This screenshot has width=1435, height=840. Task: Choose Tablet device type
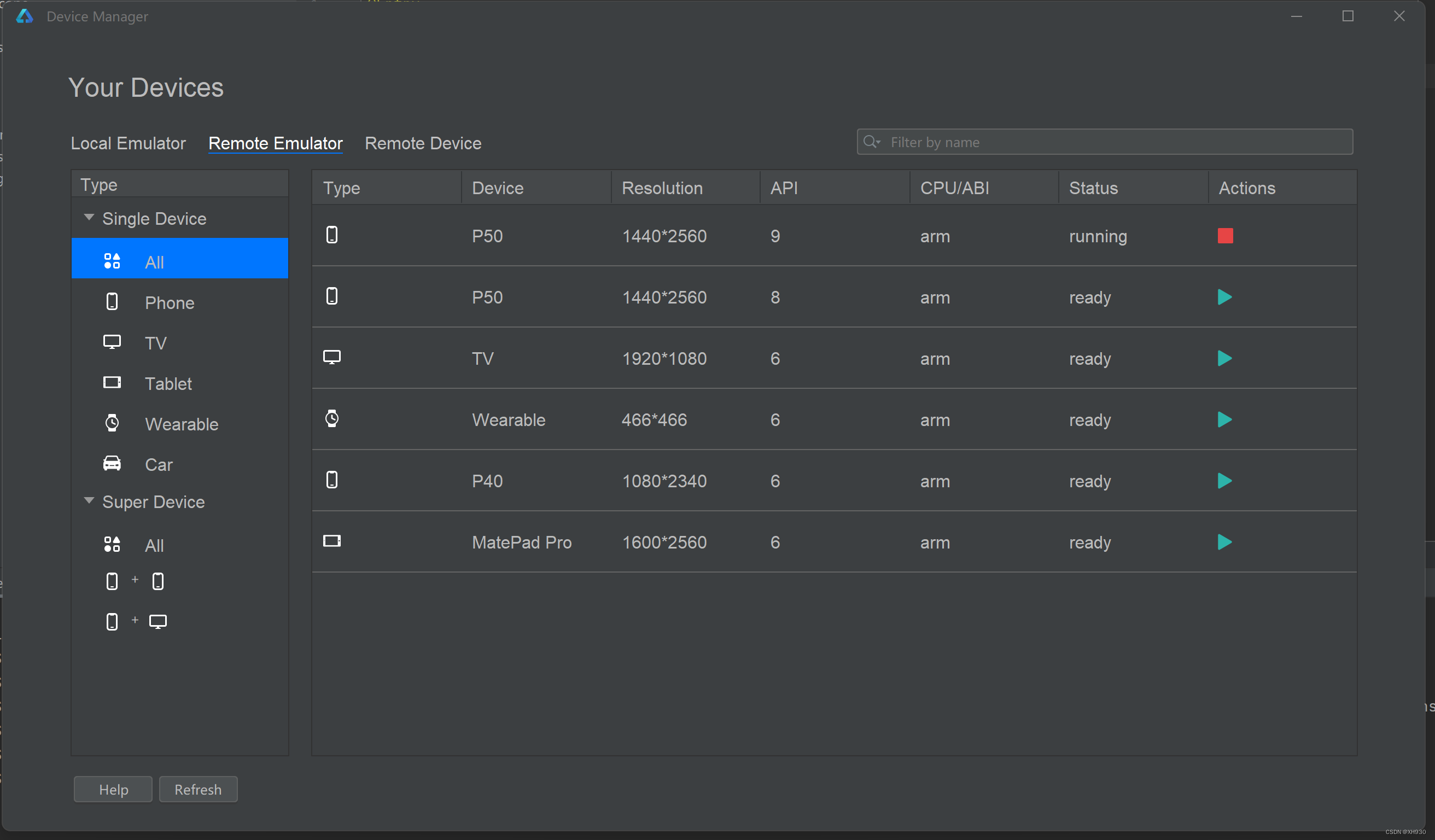click(x=168, y=383)
